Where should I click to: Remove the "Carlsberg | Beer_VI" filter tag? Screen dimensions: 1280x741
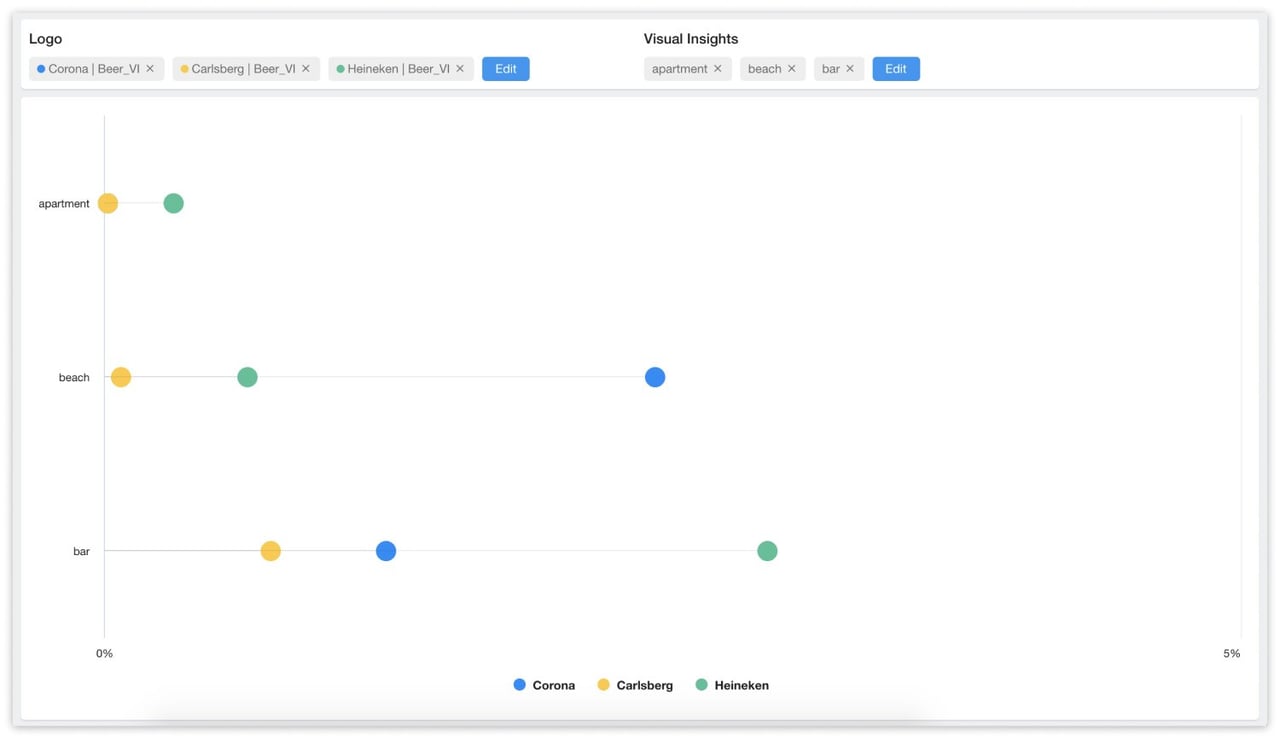click(x=306, y=68)
